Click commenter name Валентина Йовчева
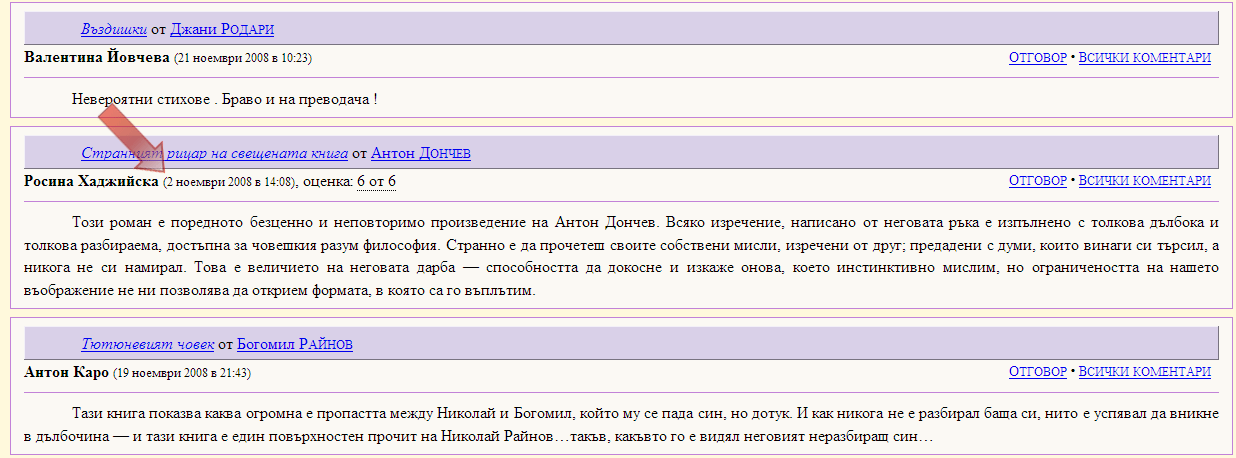1236x458 pixels. [x=96, y=58]
